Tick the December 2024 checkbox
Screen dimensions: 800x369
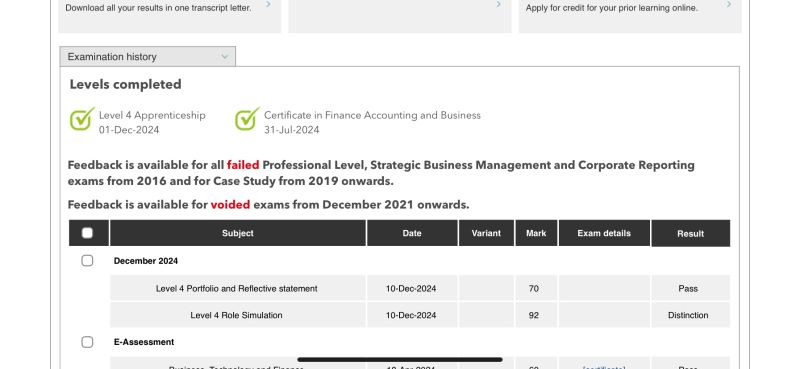[x=87, y=261]
